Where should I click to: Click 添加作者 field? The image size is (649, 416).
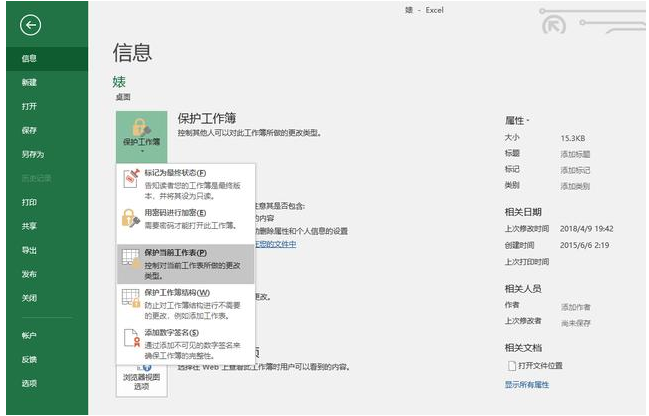(x=575, y=307)
